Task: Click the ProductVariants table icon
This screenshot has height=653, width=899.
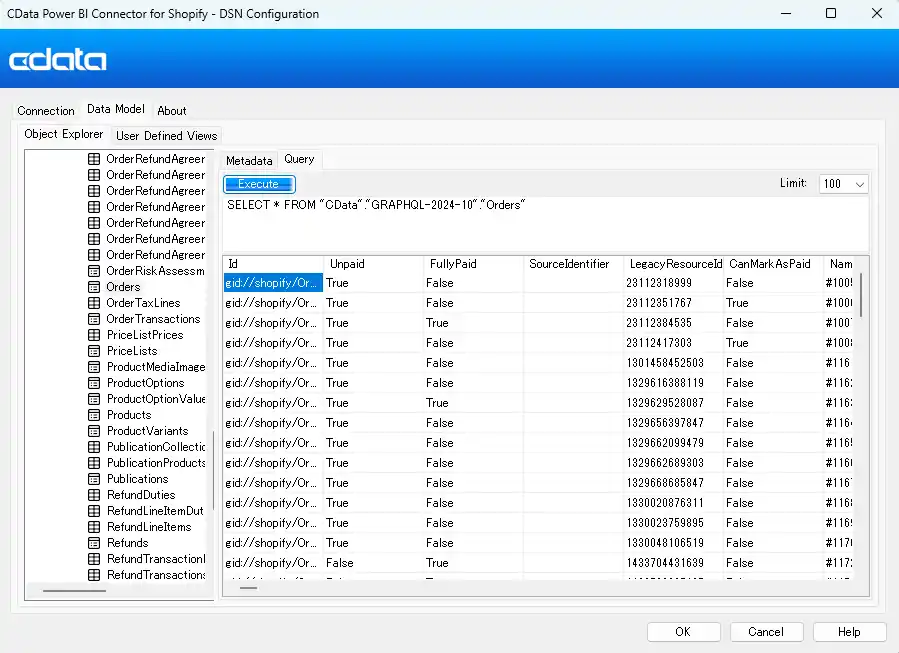Action: coord(95,431)
